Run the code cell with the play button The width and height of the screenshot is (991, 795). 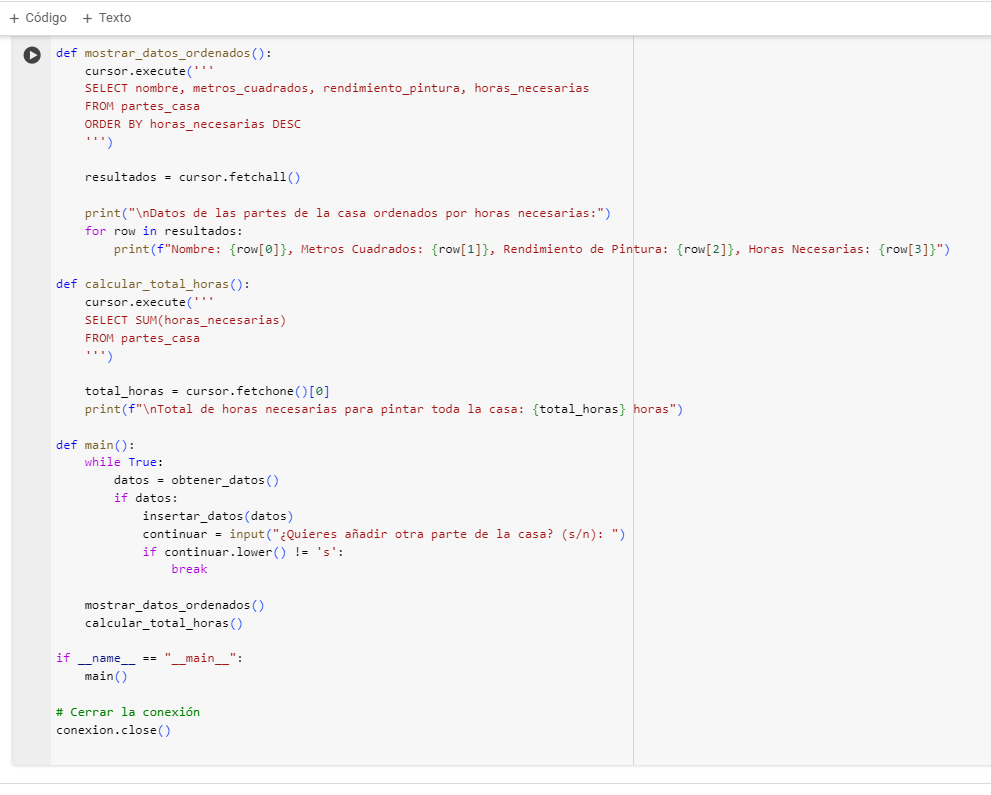pos(32,55)
